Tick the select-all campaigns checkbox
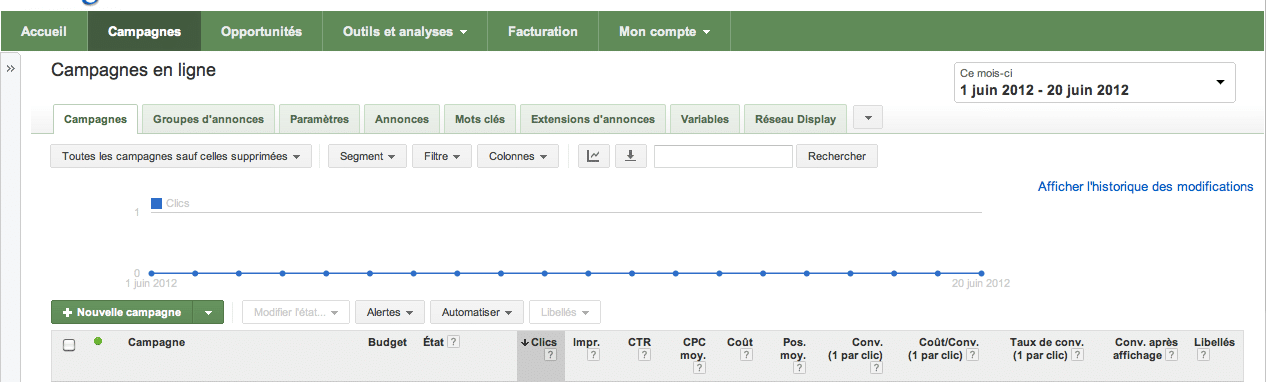The height and width of the screenshot is (382, 1266). pos(69,345)
